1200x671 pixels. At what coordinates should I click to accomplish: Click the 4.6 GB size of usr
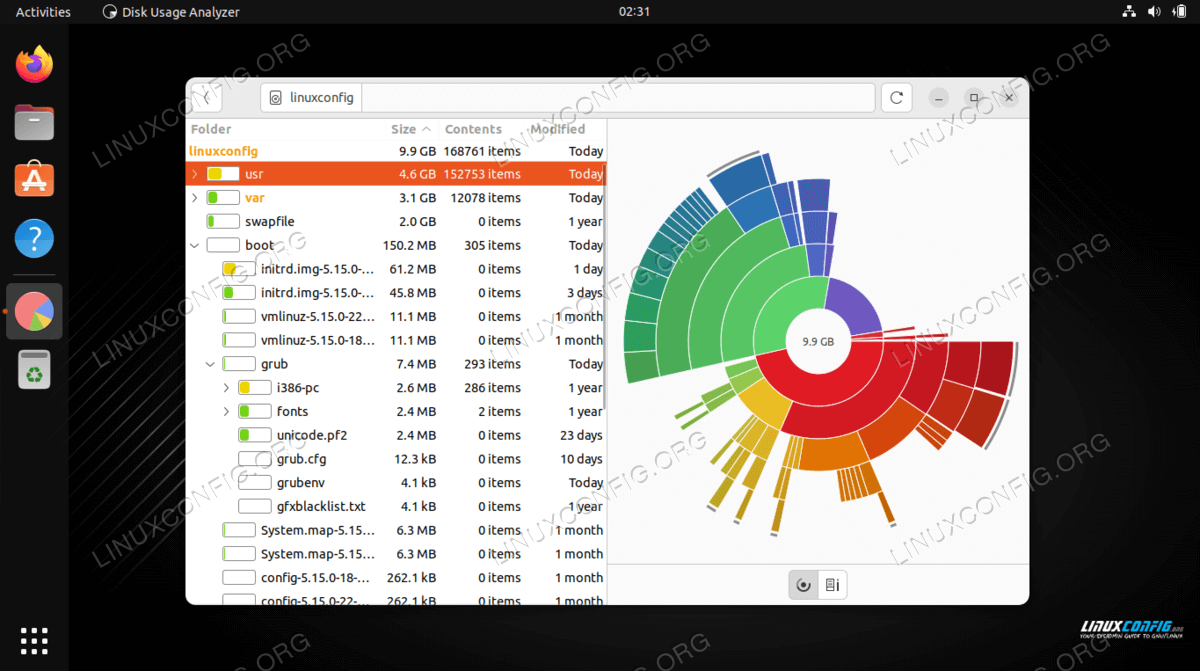tap(417, 174)
